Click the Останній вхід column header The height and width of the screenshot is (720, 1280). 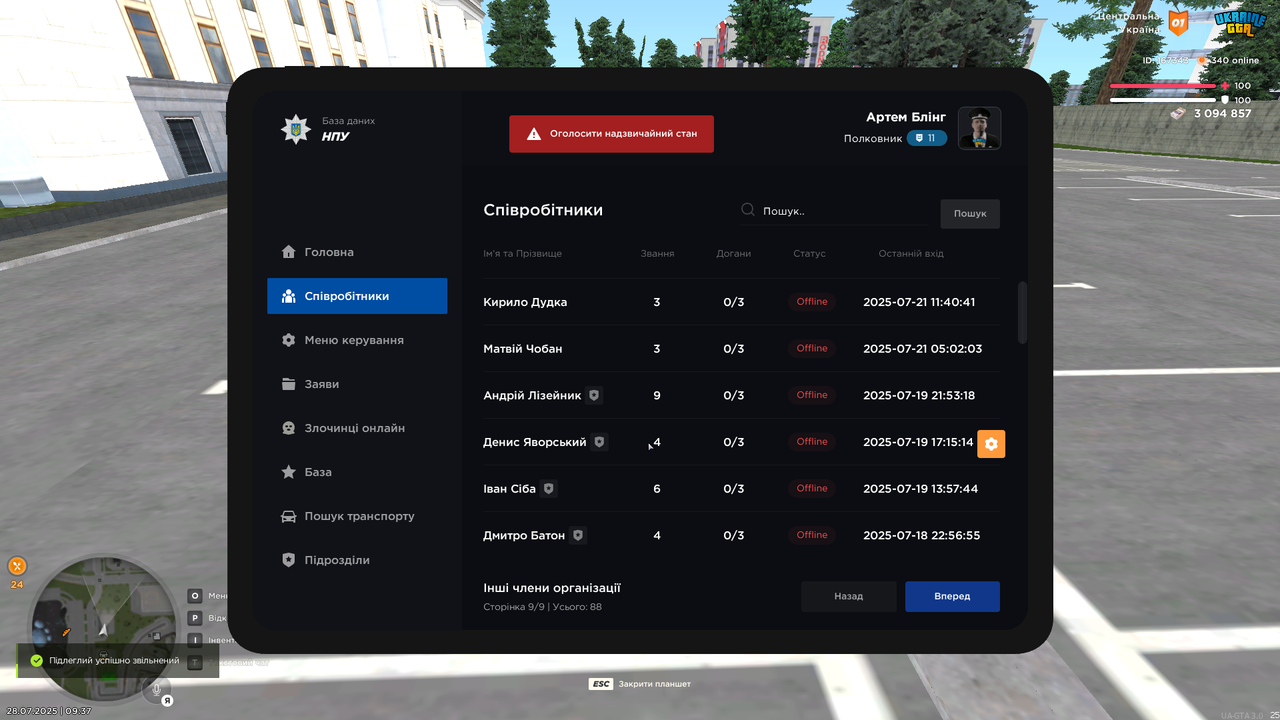coord(911,254)
